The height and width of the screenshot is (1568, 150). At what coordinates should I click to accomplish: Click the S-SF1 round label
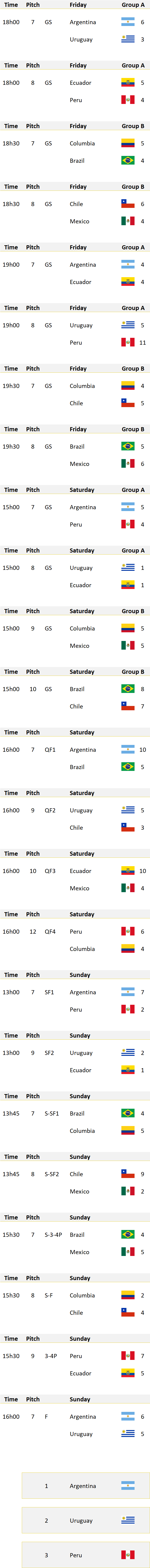(52, 1113)
